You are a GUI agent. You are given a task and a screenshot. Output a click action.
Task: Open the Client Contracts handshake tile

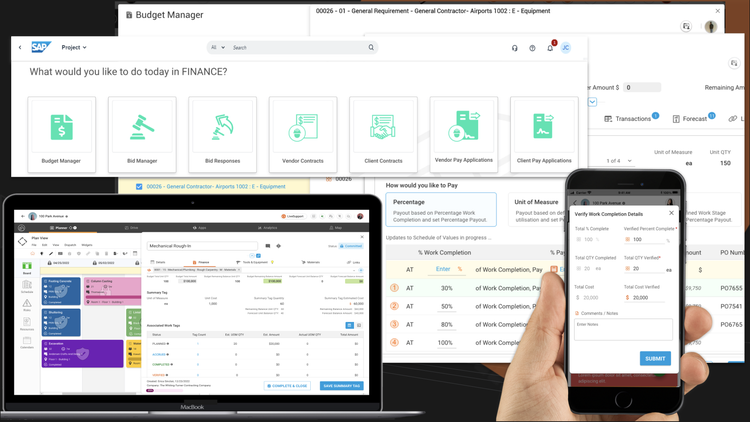[383, 134]
